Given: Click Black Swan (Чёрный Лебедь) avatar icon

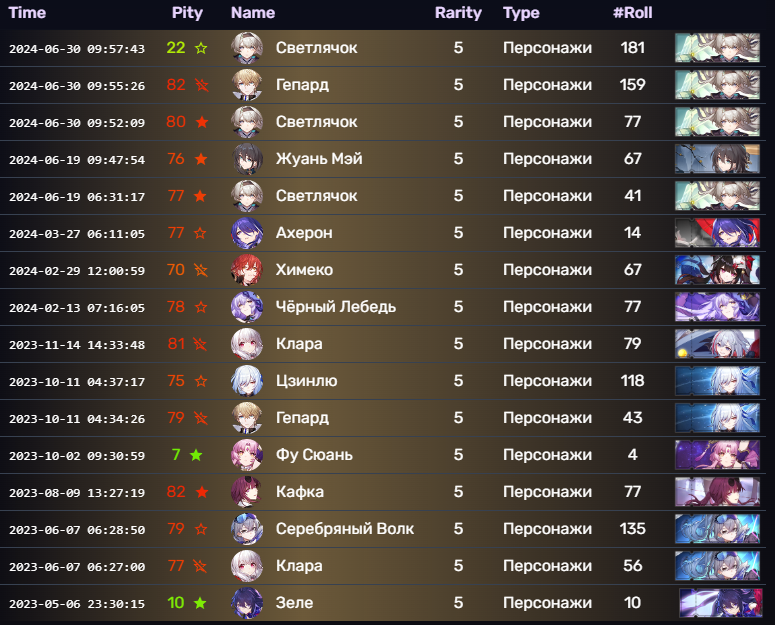Looking at the screenshot, I should [247, 307].
